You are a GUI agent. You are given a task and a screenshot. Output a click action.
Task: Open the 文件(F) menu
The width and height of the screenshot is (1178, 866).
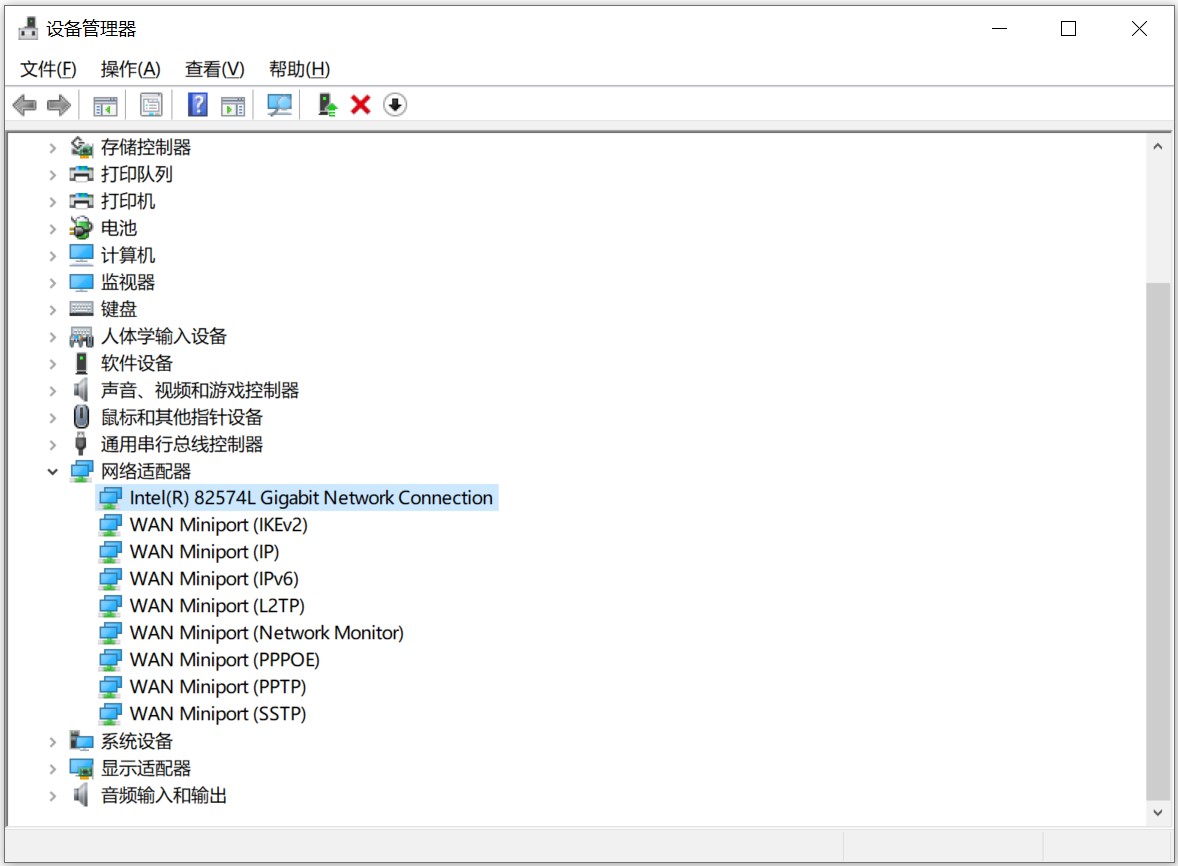[x=48, y=69]
